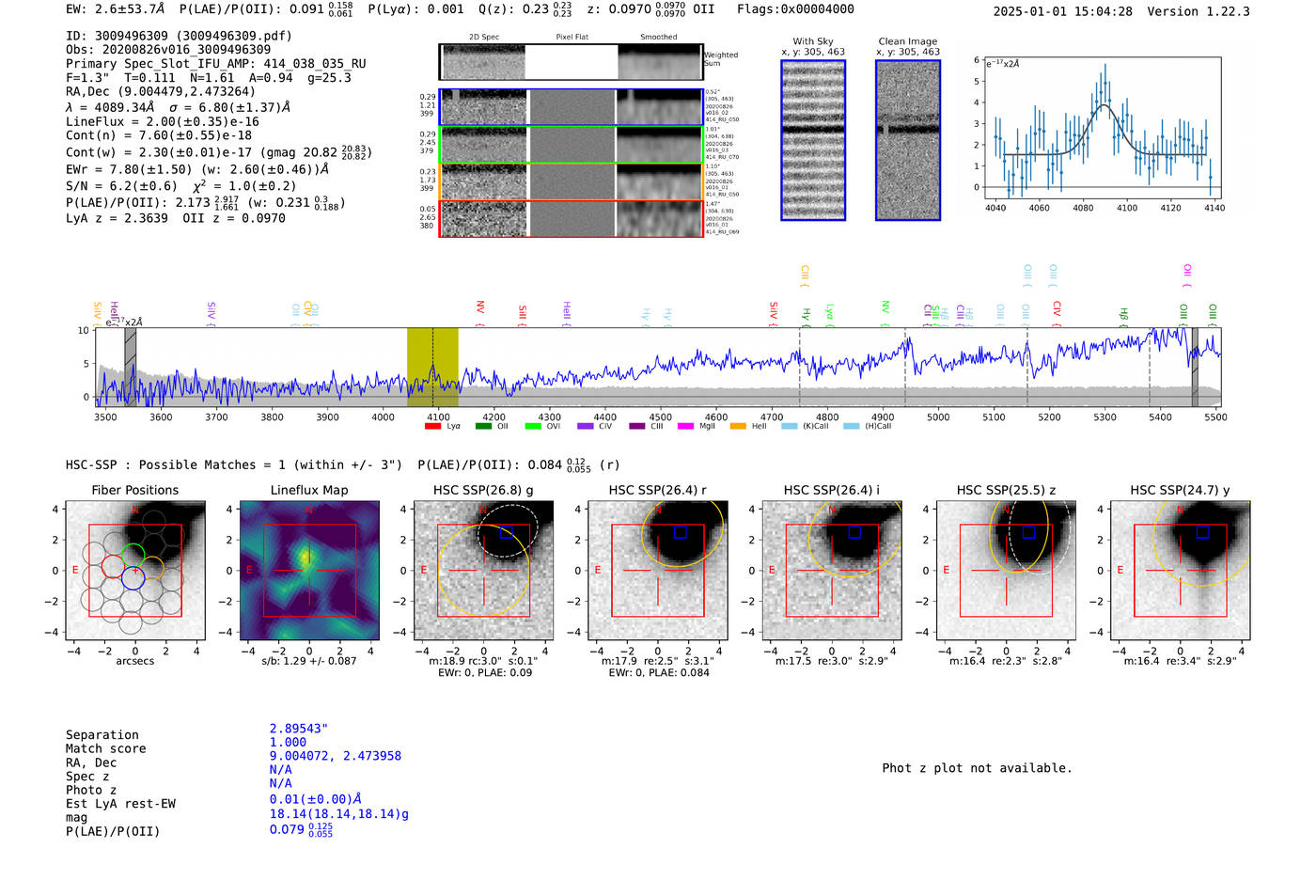Viewport: 1316px width, 896px height.
Task: Select the purple CIV legend swatch
Action: pos(585,426)
